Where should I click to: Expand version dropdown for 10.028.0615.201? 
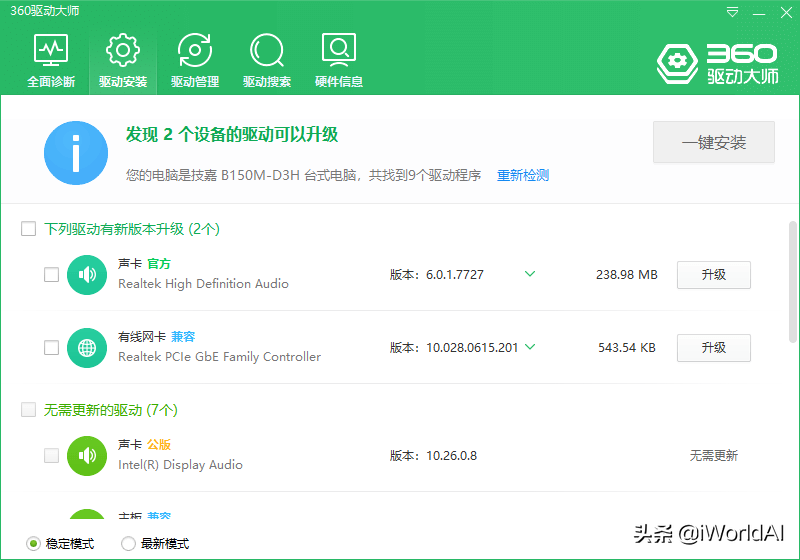530,347
